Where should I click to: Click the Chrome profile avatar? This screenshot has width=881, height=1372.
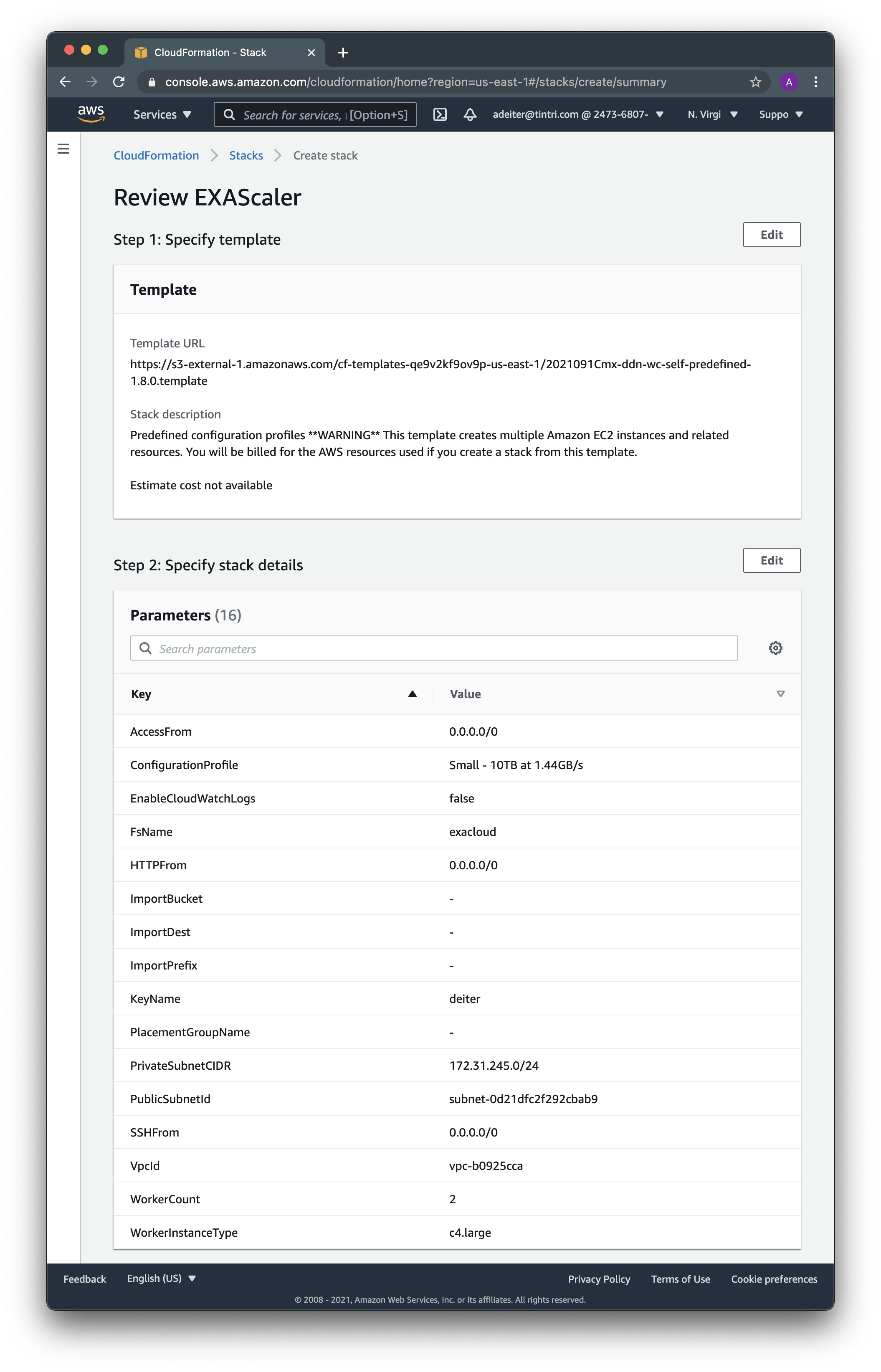tap(789, 82)
